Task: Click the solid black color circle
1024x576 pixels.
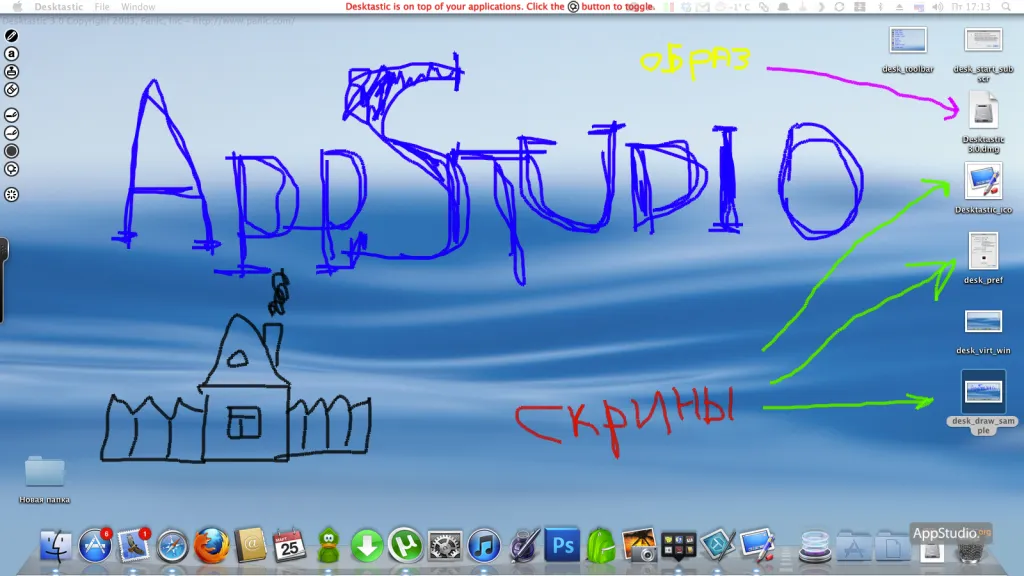Action: [11, 151]
